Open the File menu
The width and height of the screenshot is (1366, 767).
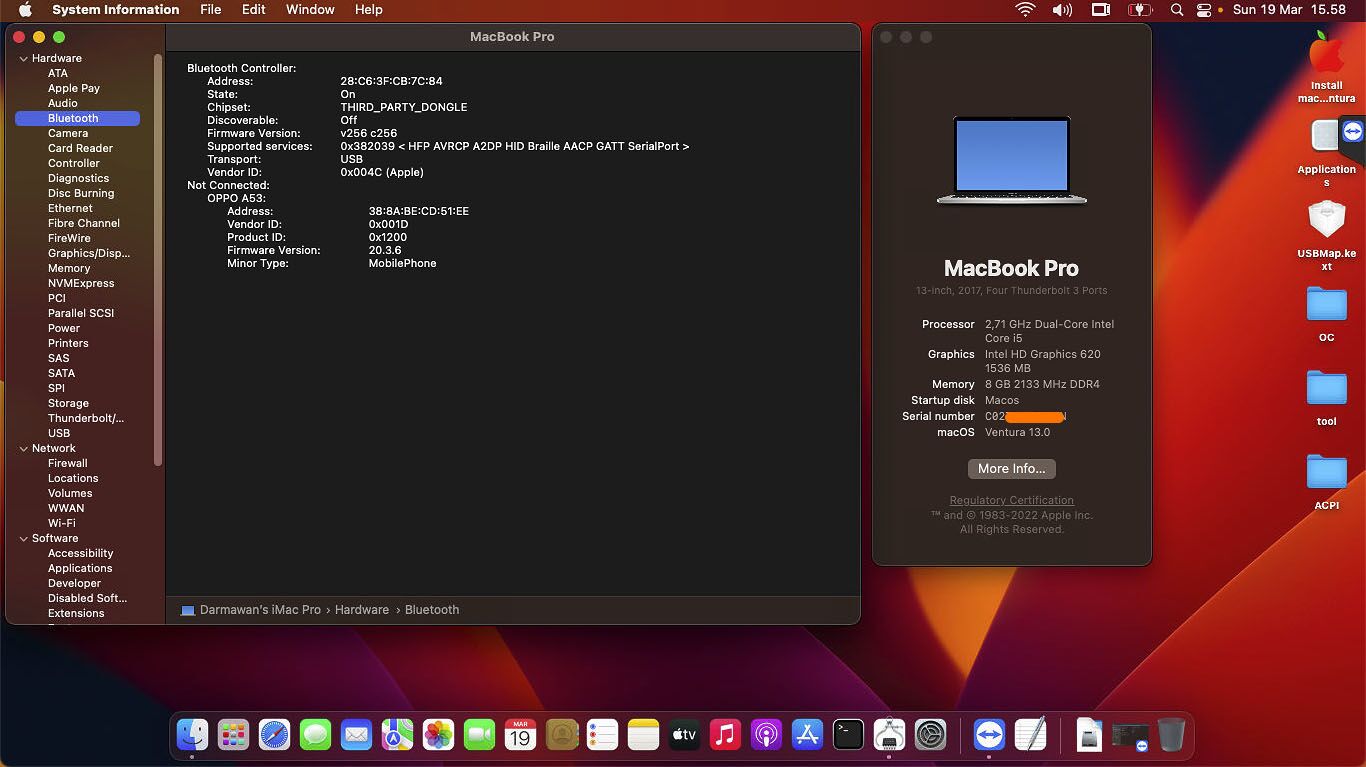(210, 10)
